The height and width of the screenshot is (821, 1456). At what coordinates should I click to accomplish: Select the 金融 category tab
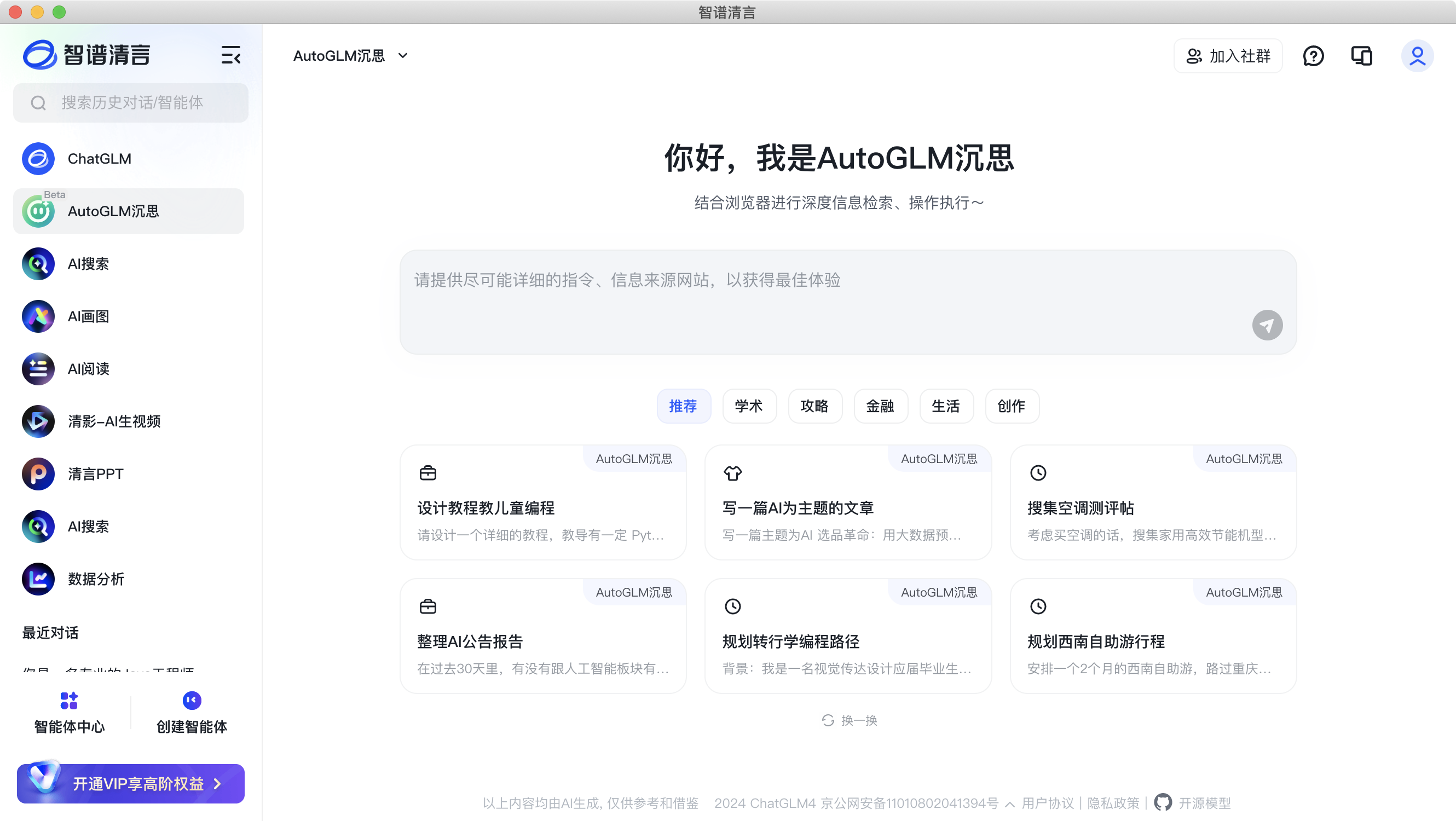pos(880,406)
